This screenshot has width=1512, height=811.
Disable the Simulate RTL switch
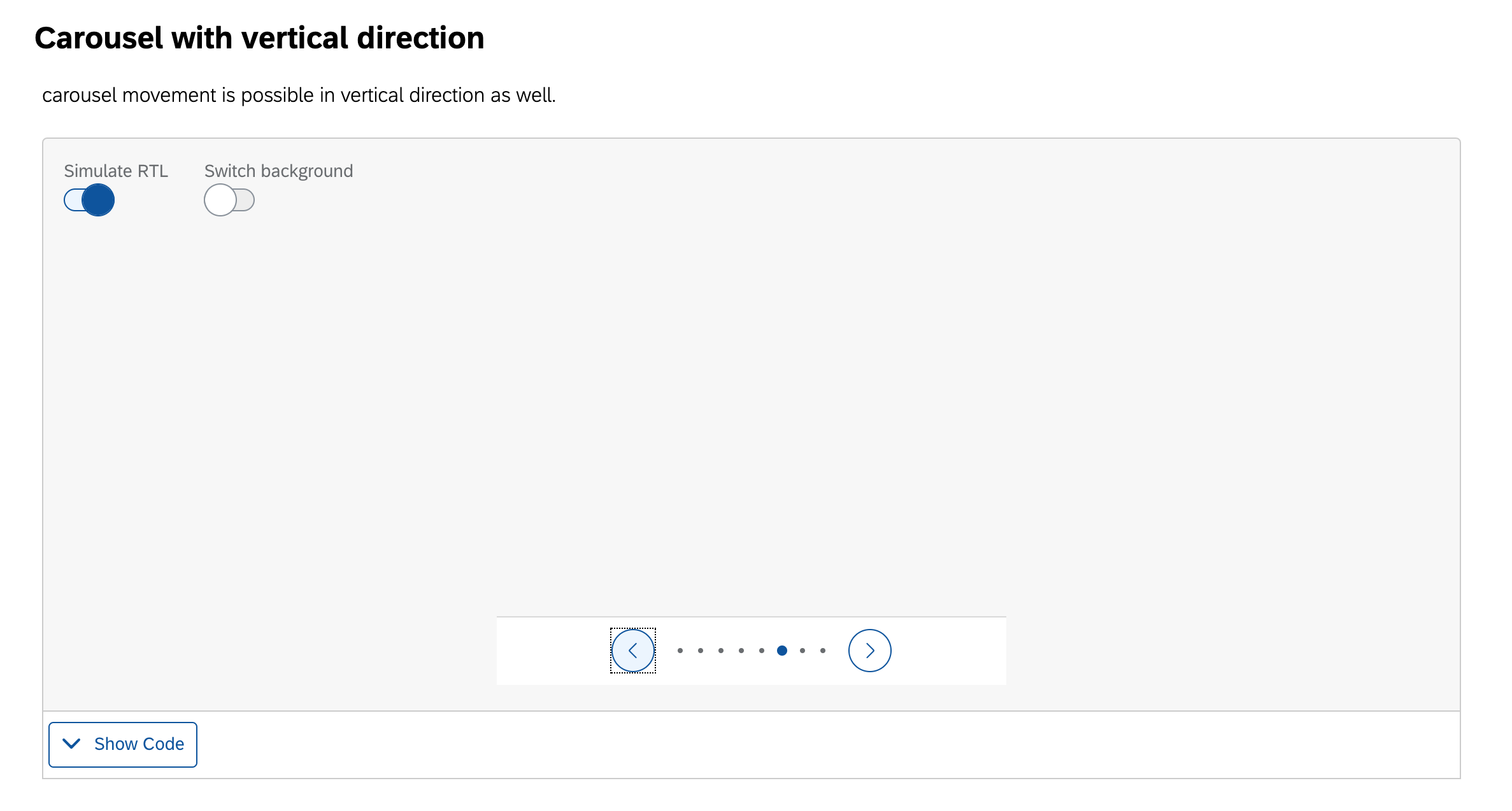[89, 200]
